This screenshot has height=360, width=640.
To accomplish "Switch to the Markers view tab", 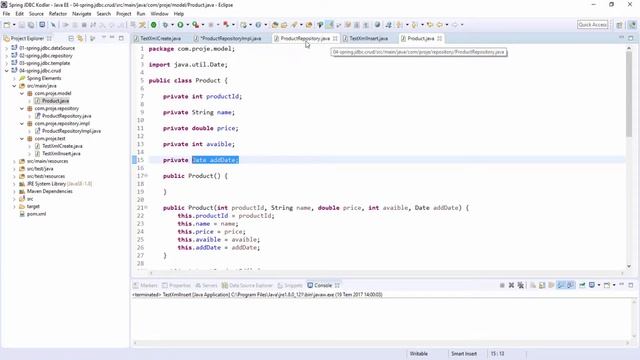I will click(x=146, y=285).
